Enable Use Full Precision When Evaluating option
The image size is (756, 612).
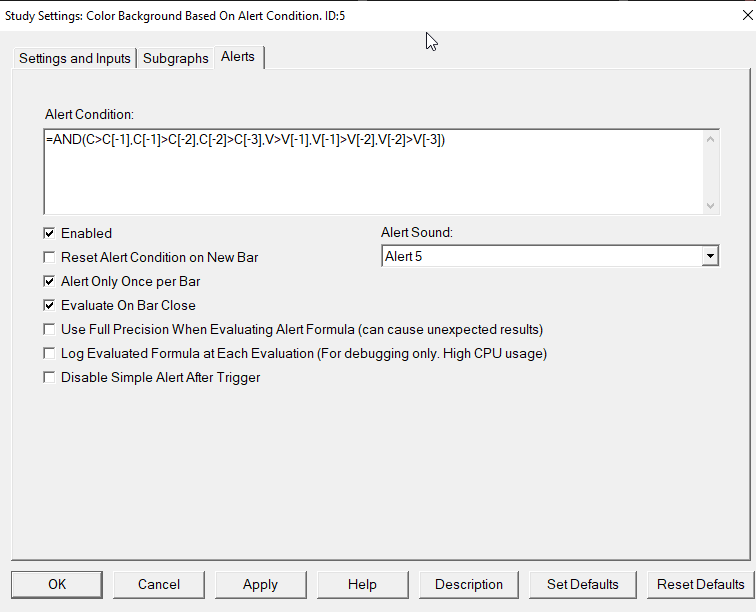tap(49, 329)
